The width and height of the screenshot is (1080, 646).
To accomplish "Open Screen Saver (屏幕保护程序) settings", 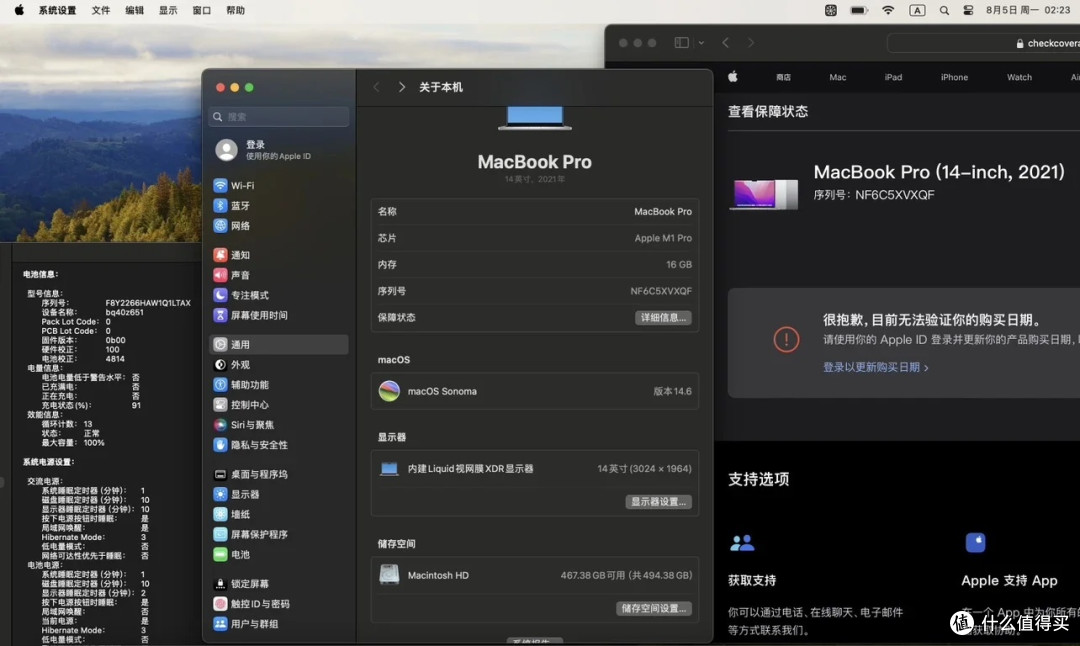I will pyautogui.click(x=279, y=534).
